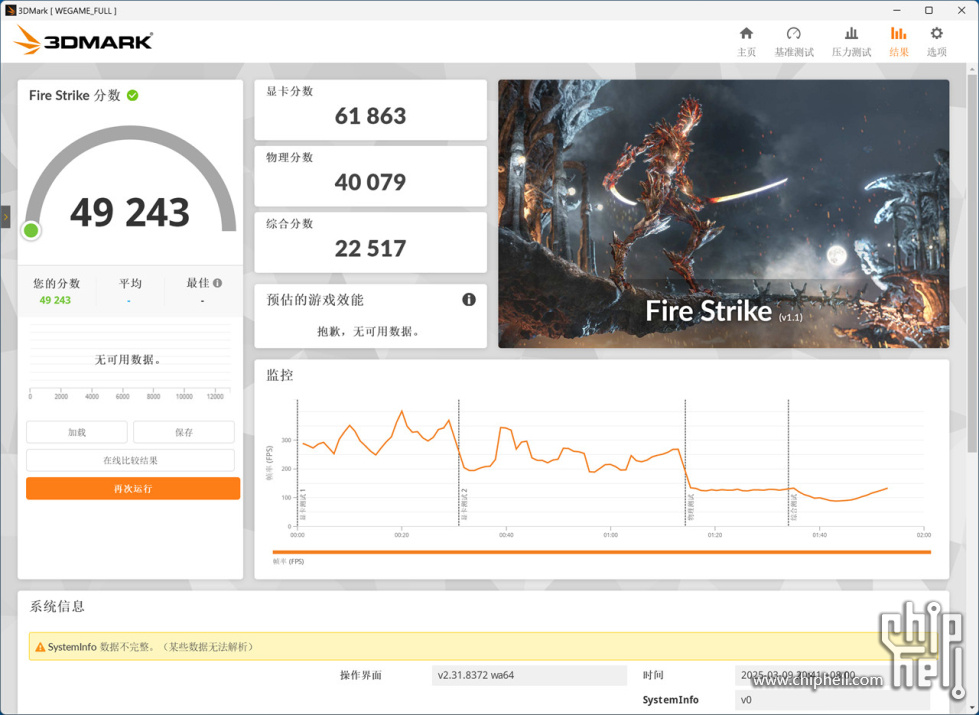Click the orange 再次运行 button
Image resolution: width=979 pixels, height=715 pixels.
pos(133,488)
